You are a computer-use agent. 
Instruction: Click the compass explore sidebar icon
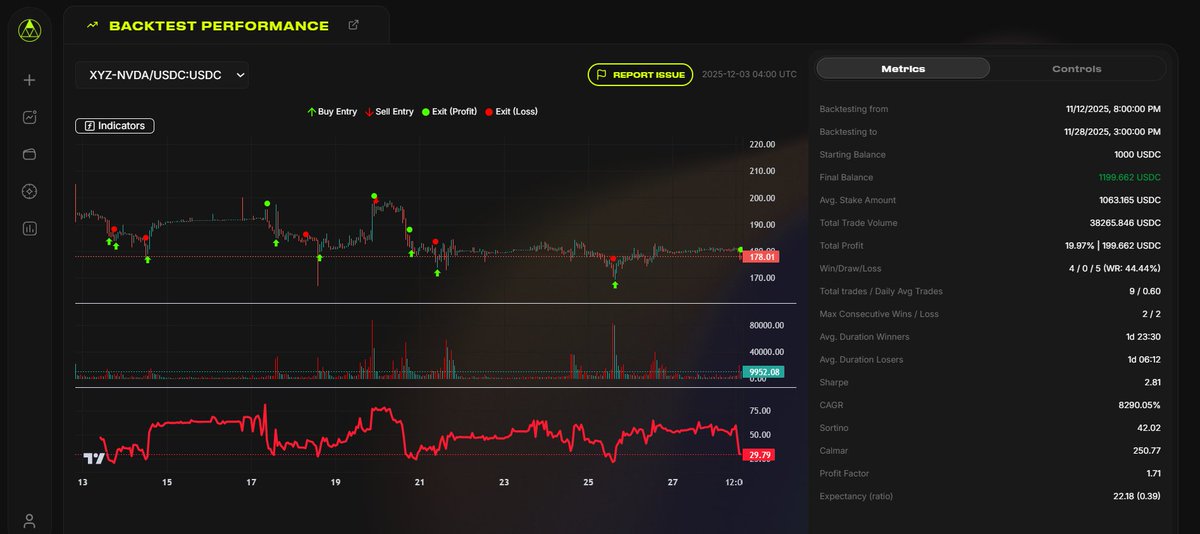(29, 191)
